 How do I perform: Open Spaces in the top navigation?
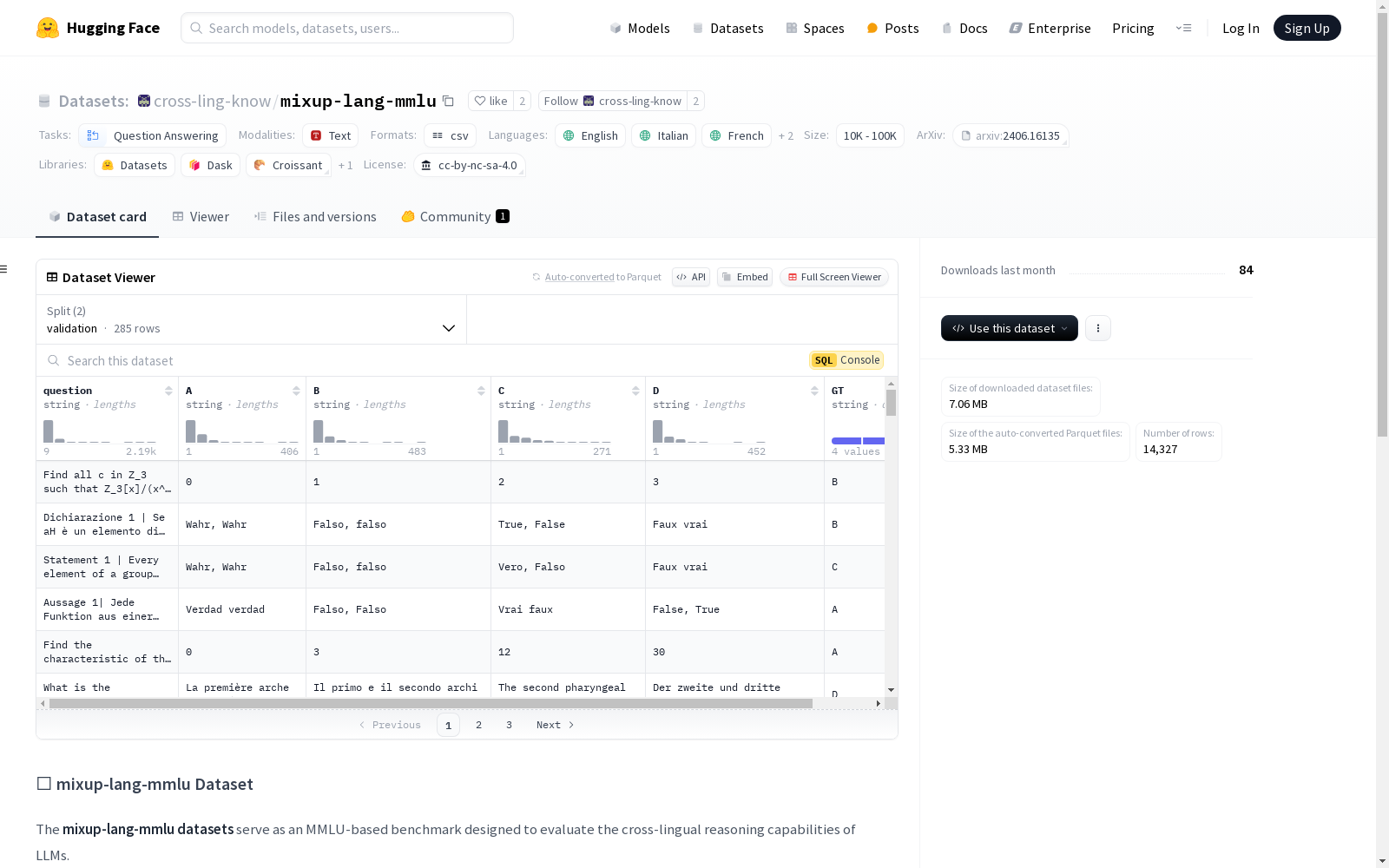click(x=815, y=28)
